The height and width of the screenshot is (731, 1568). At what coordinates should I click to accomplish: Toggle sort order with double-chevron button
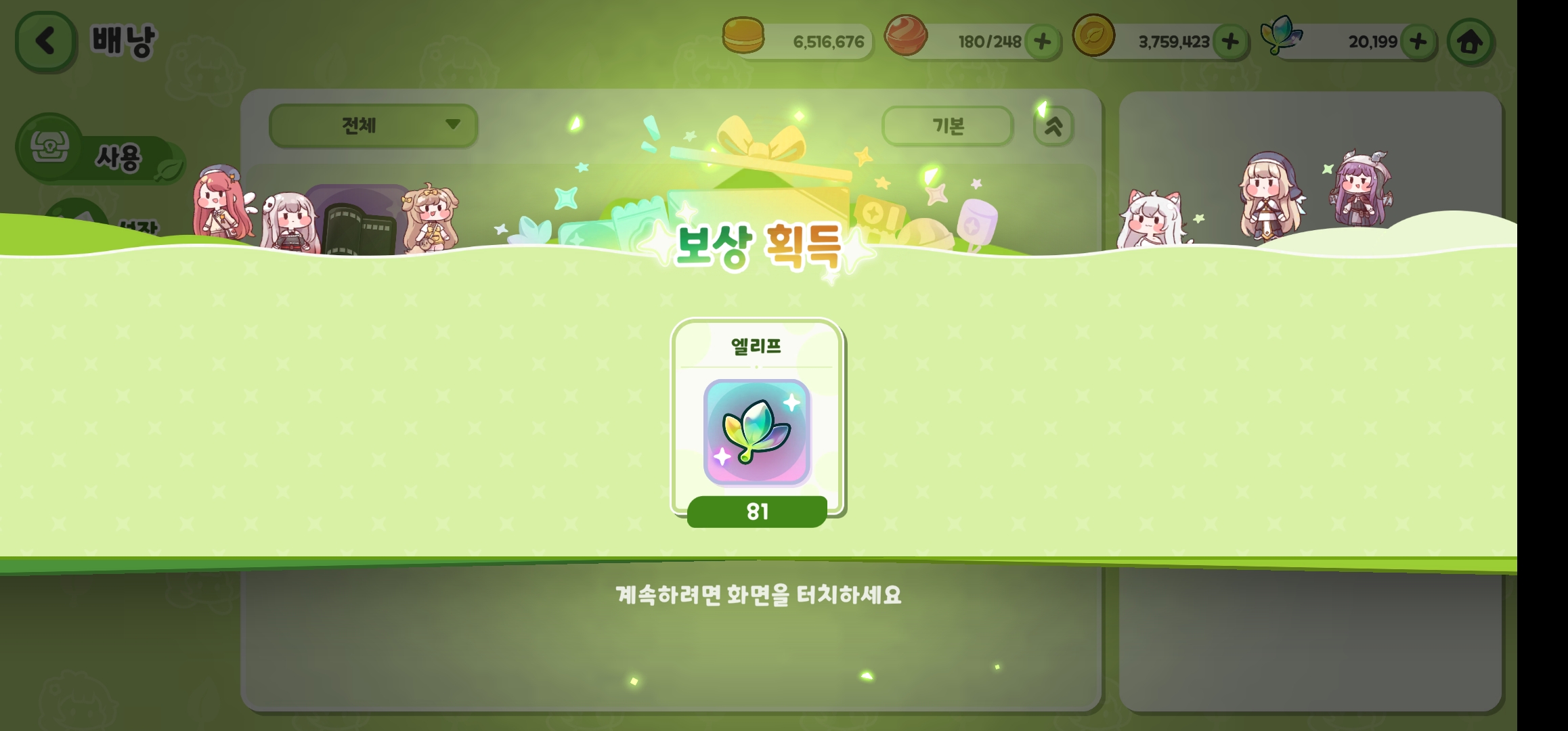click(1053, 126)
